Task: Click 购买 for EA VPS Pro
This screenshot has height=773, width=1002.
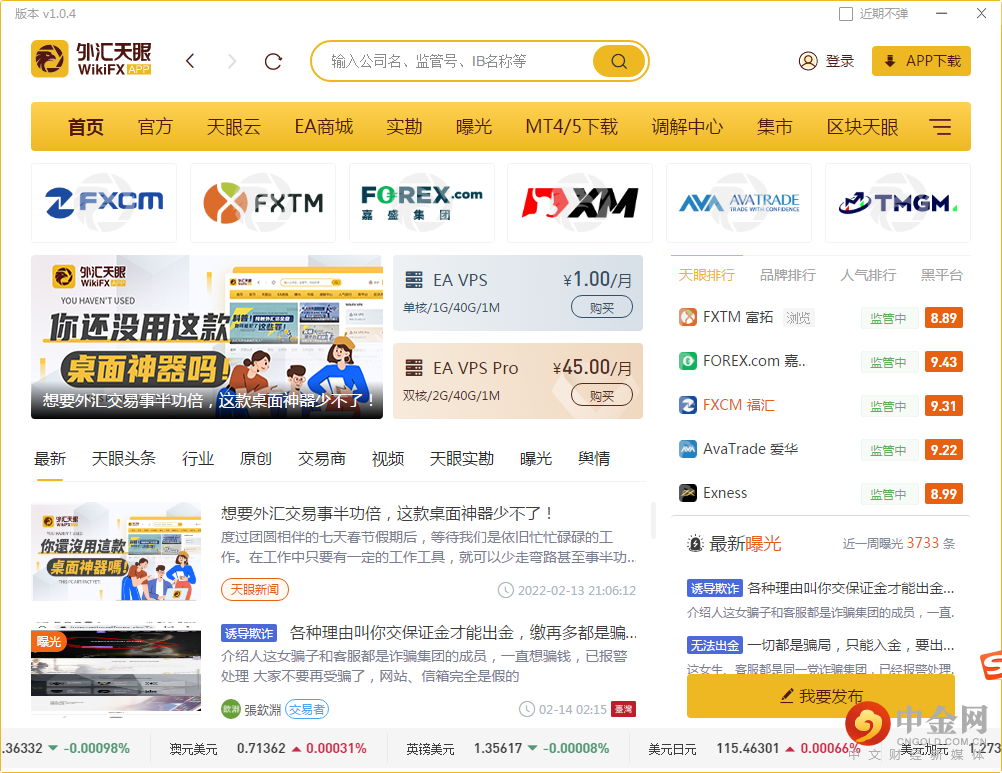Action: pyautogui.click(x=602, y=395)
